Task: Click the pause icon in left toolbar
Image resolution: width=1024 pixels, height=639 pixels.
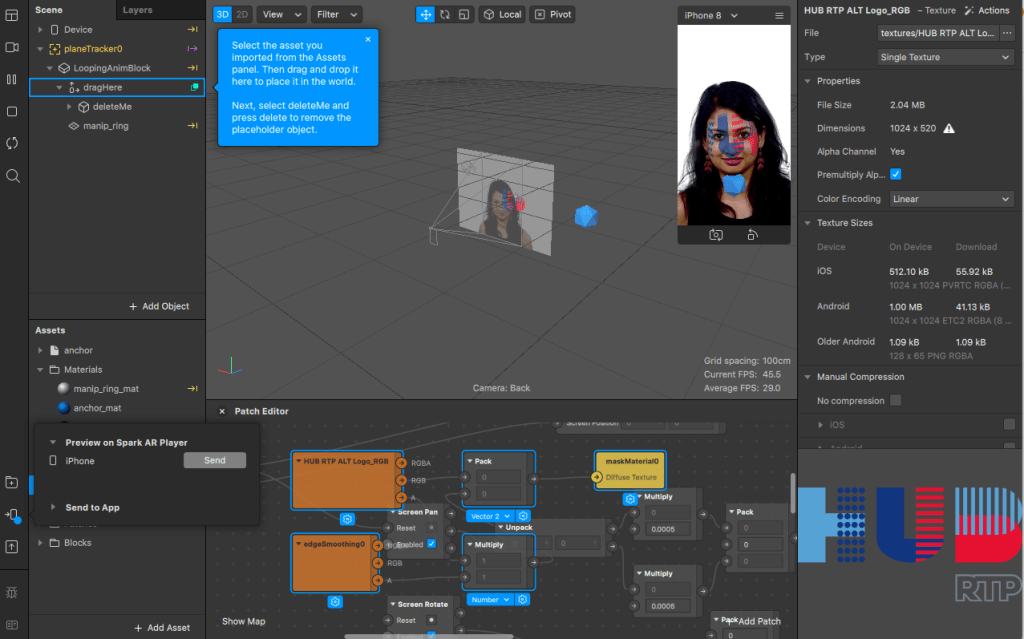Action: [12, 79]
